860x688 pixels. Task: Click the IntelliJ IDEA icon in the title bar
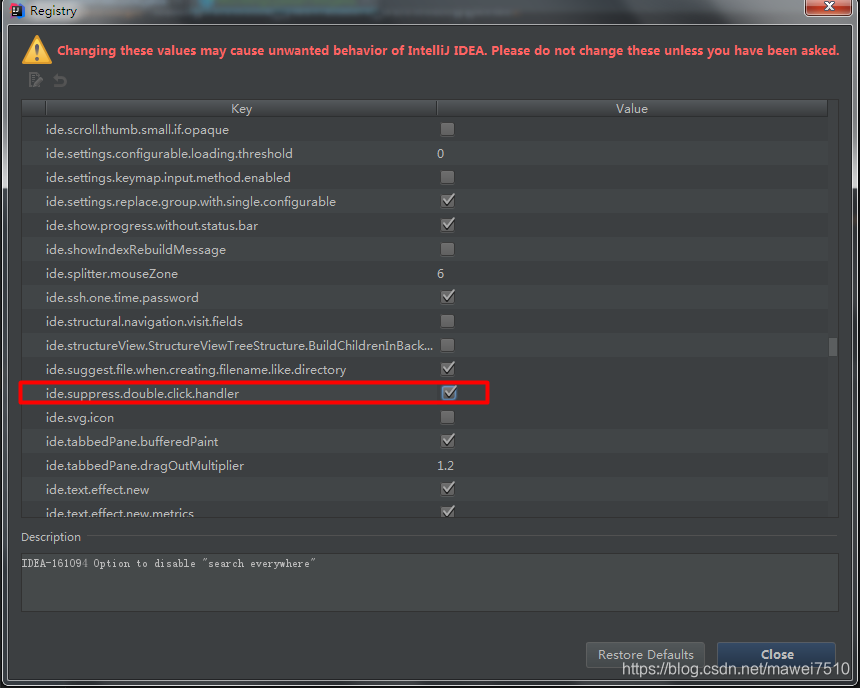[x=18, y=10]
